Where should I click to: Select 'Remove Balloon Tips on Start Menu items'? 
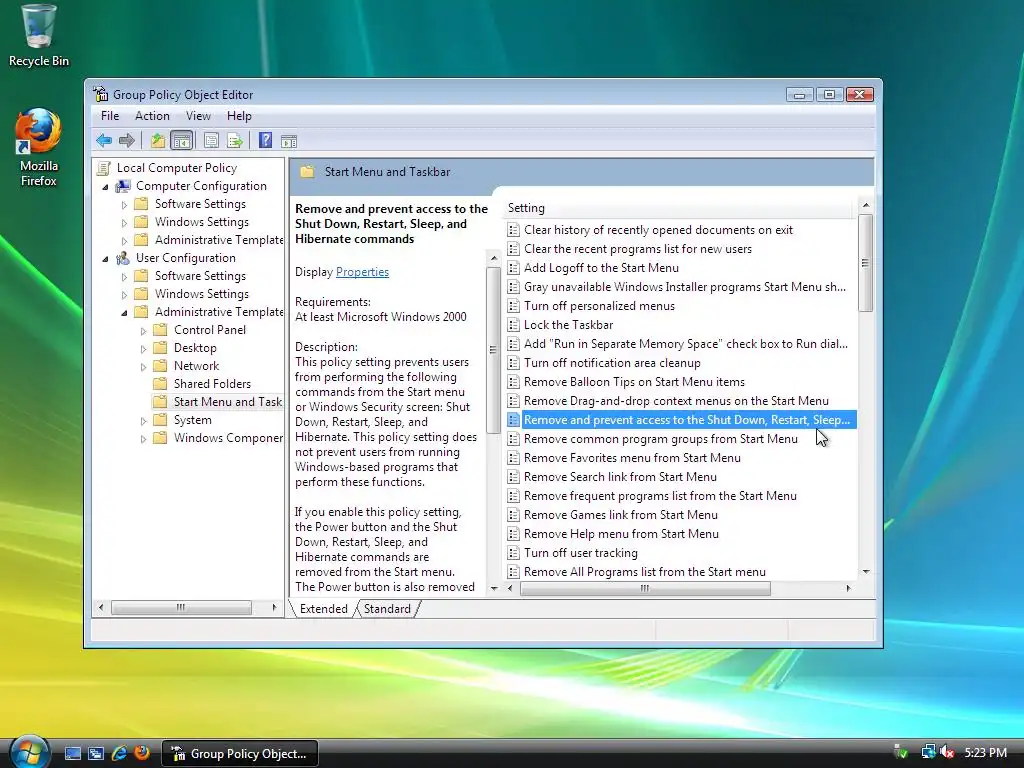point(634,381)
